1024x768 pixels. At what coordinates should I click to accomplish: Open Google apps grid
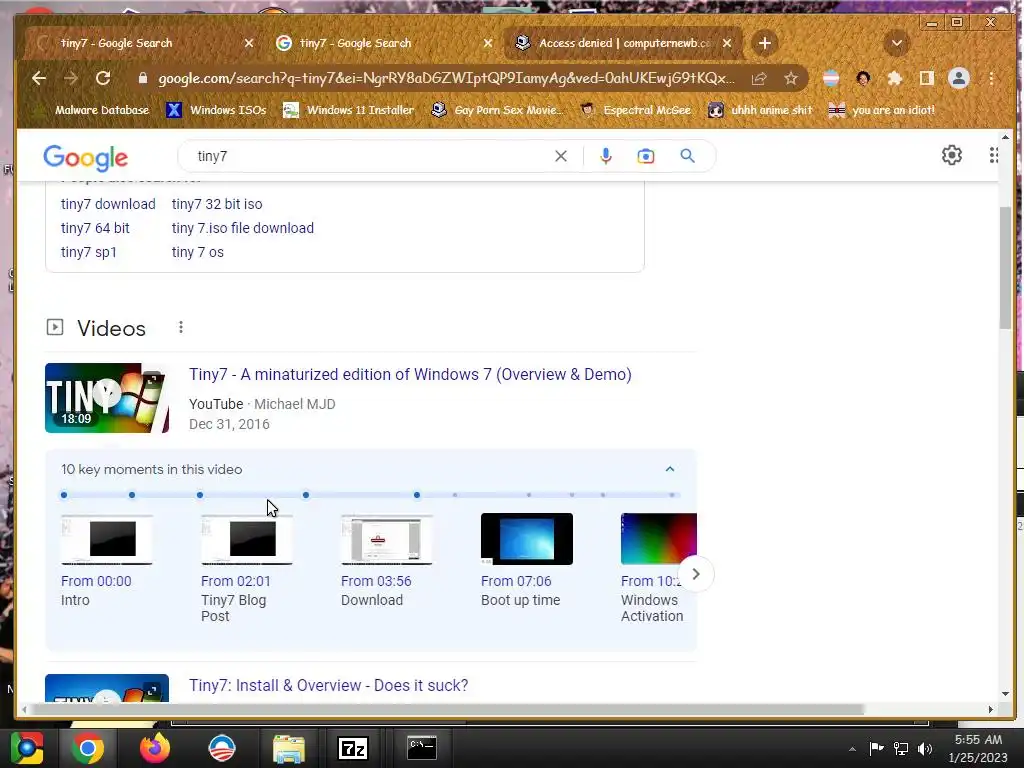pyautogui.click(x=993, y=155)
